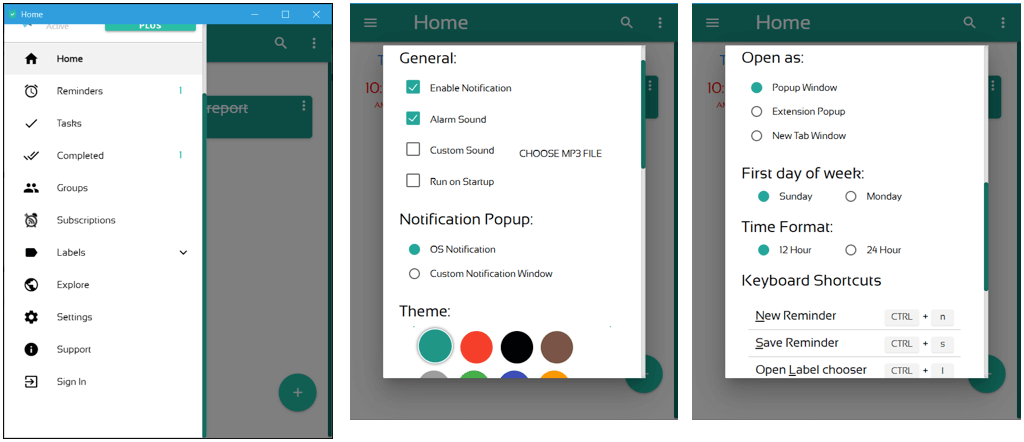Open Tasks via the checkmark icon

pyautogui.click(x=31, y=123)
